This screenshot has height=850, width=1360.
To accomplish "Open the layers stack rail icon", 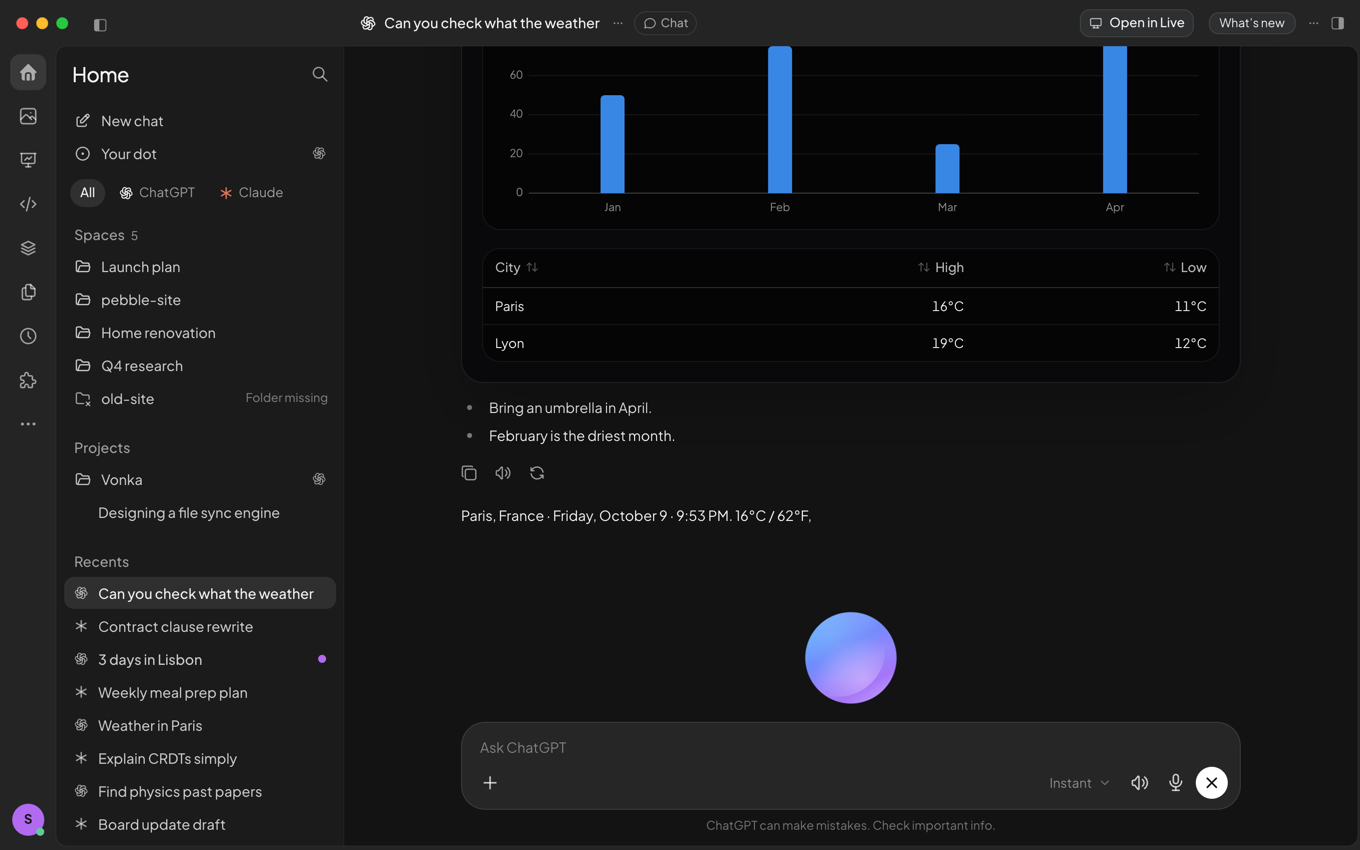I will [x=28, y=248].
